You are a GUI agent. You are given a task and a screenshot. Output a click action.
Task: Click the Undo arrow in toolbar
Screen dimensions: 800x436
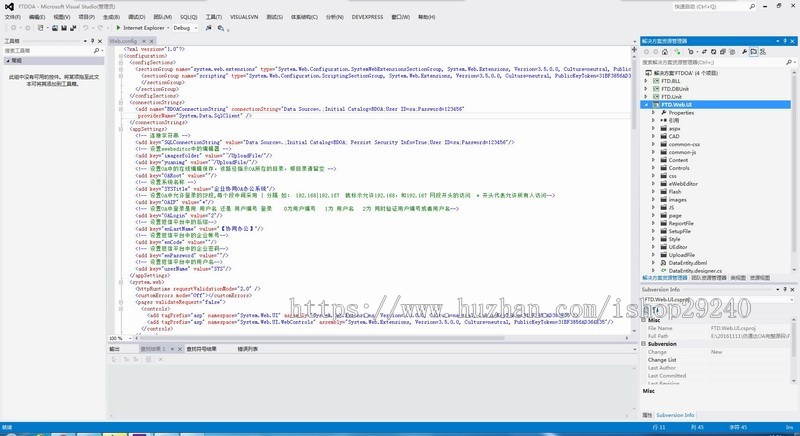[x=86, y=28]
